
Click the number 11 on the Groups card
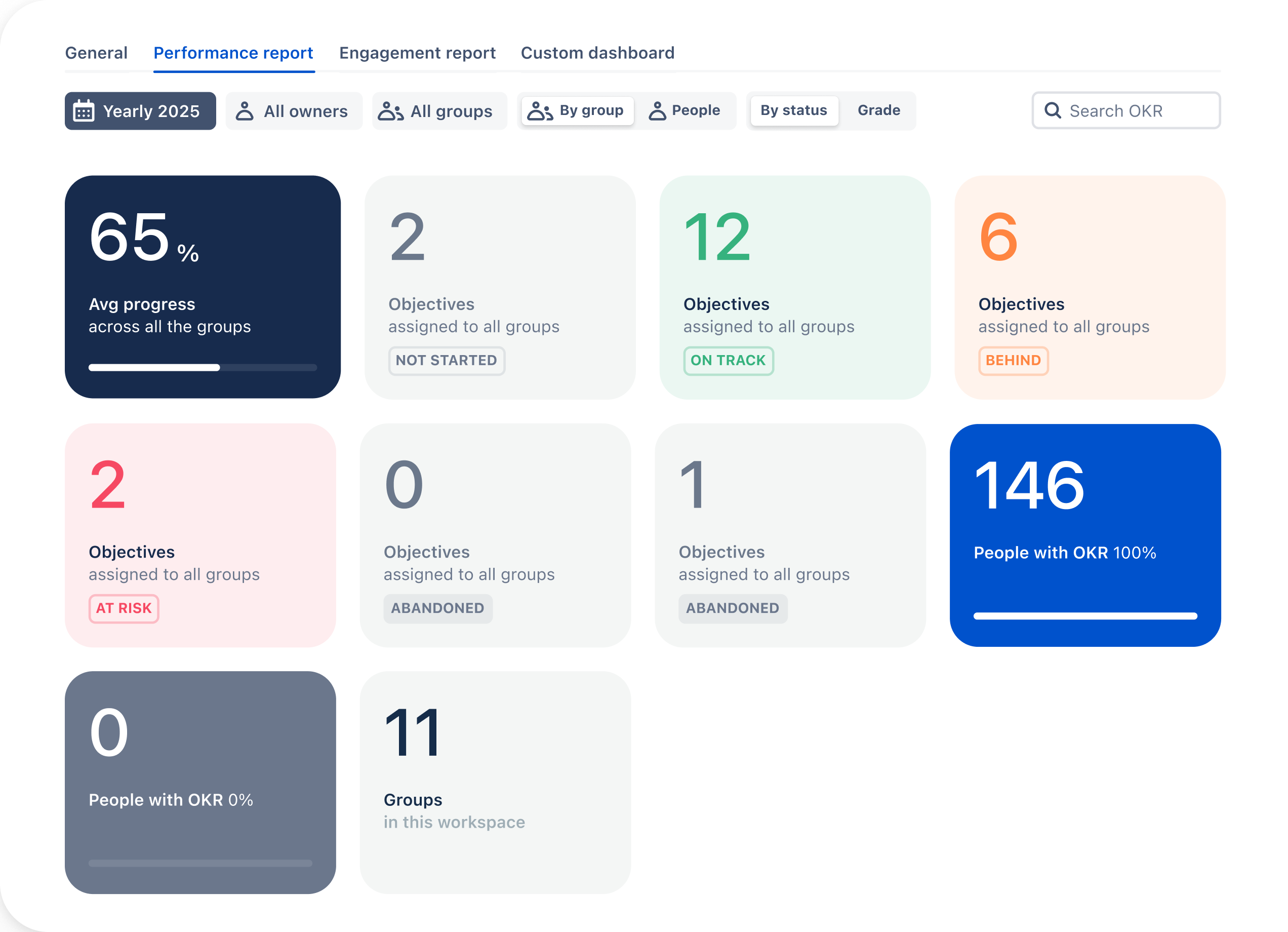[x=413, y=732]
